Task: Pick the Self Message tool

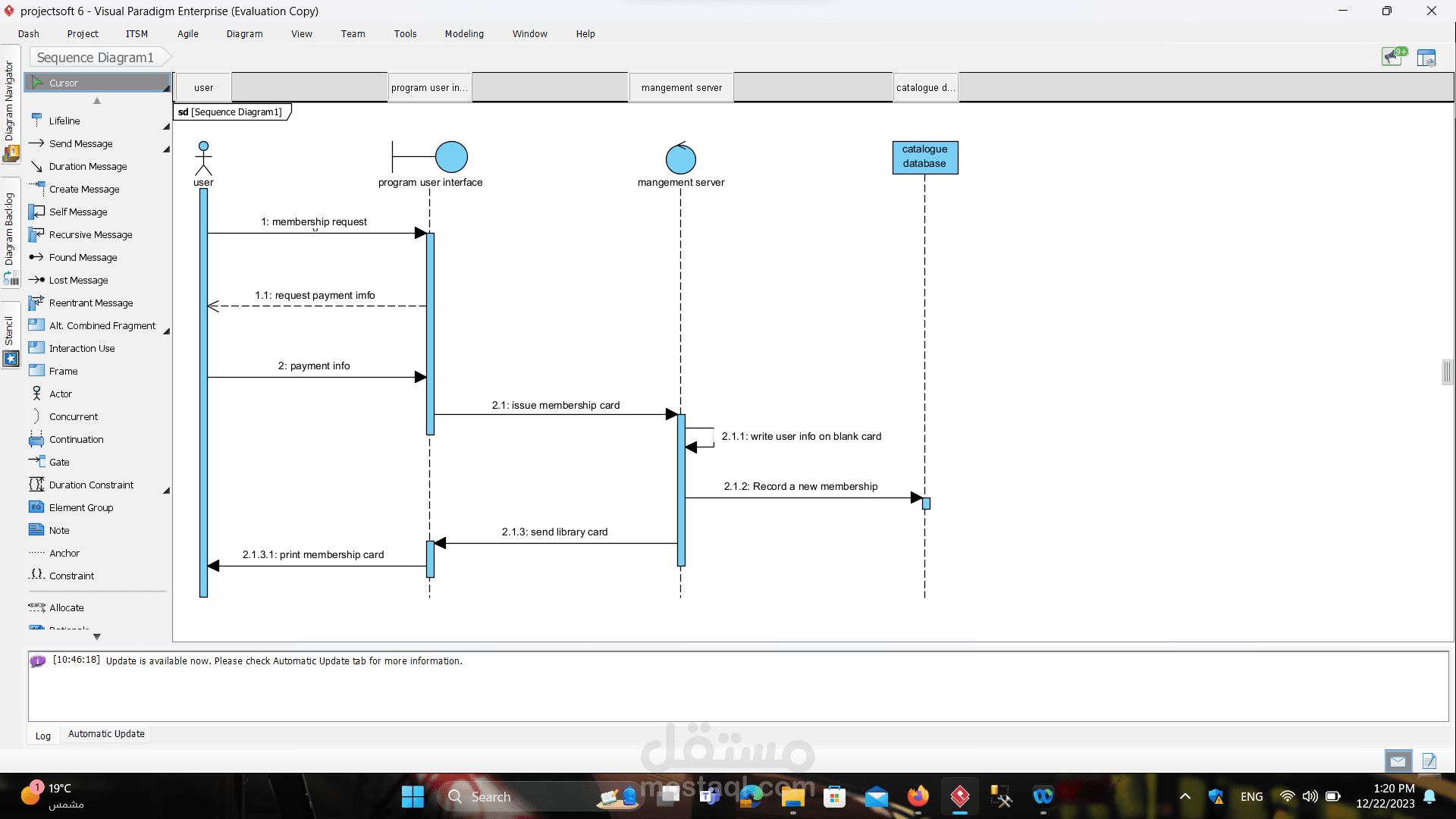Action: click(77, 212)
